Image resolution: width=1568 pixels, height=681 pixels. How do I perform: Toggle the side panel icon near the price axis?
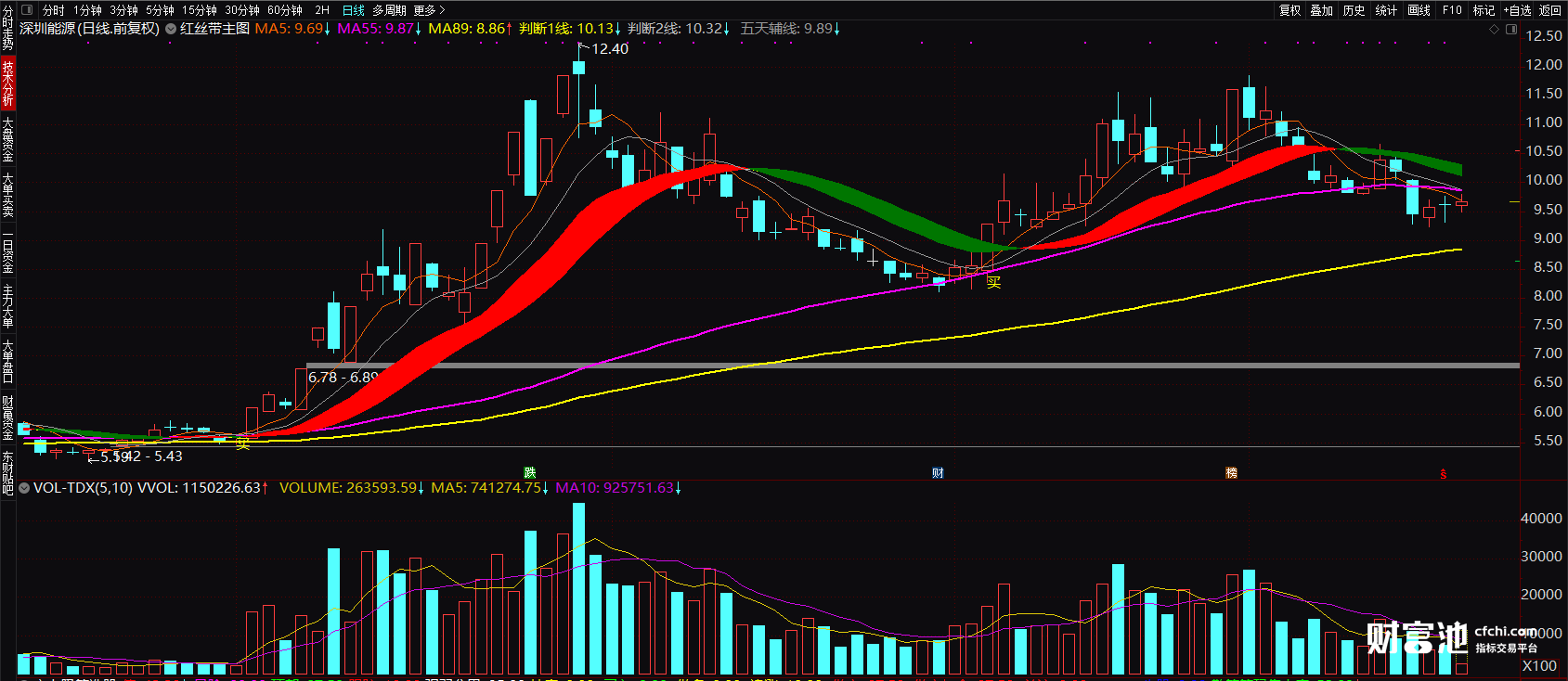[1510, 30]
